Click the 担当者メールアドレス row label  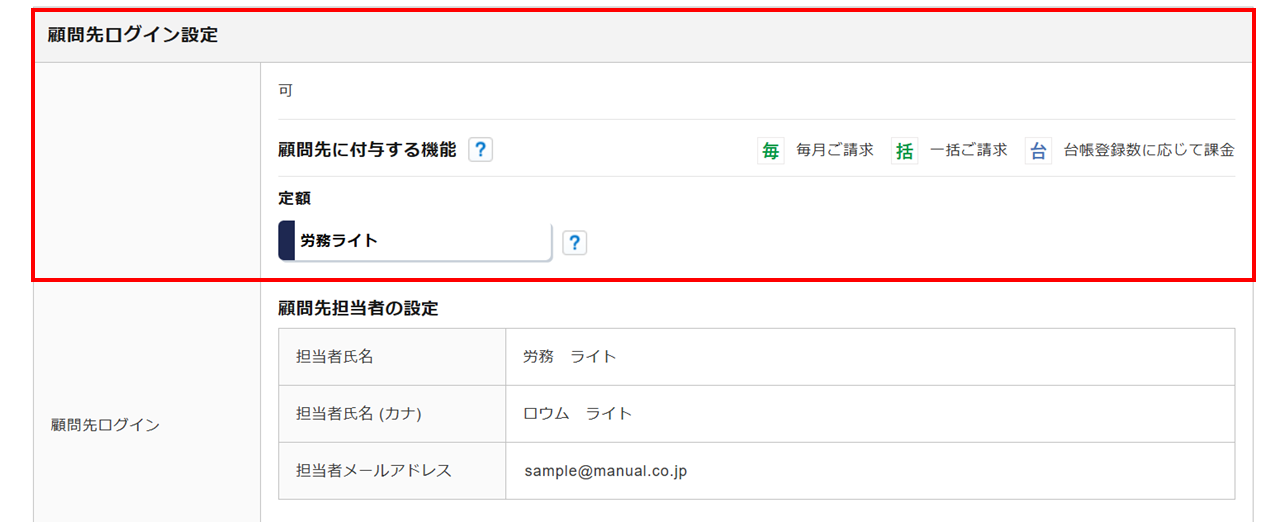pos(373,470)
